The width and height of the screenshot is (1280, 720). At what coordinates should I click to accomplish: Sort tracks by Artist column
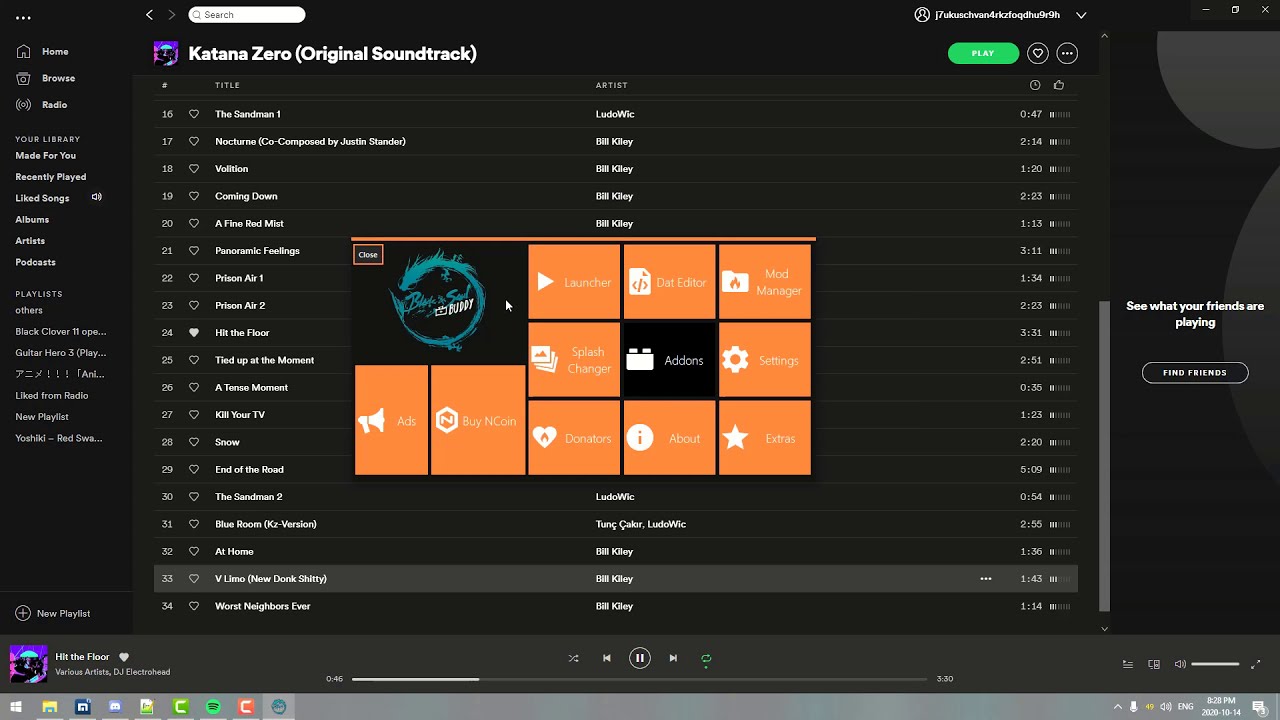(x=612, y=85)
